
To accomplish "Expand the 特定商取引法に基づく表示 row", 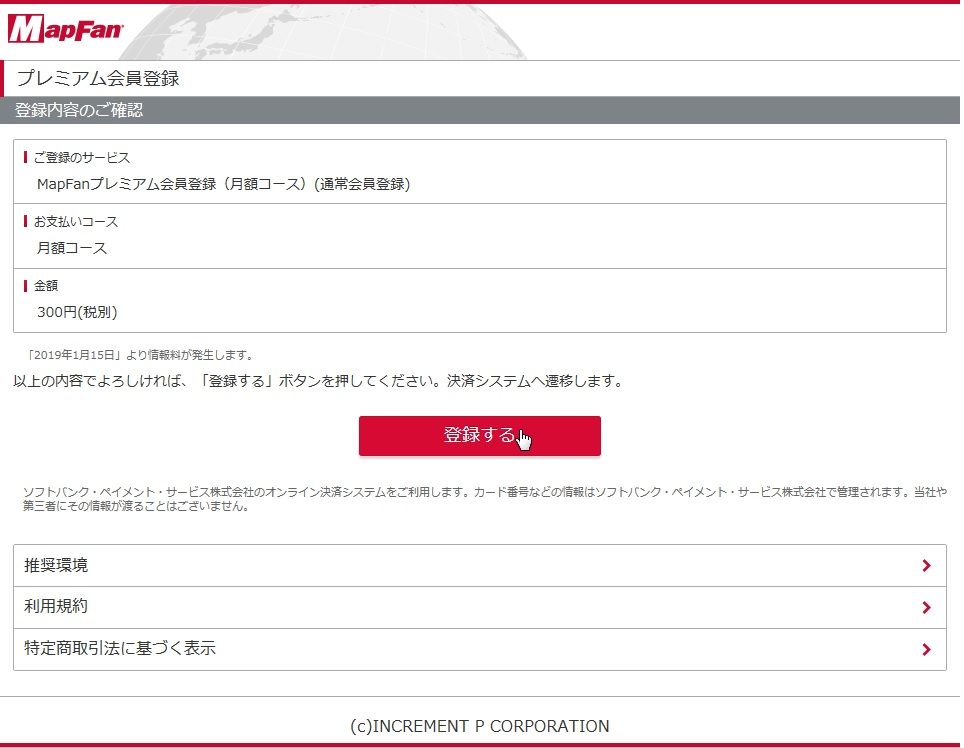I will click(x=480, y=649).
